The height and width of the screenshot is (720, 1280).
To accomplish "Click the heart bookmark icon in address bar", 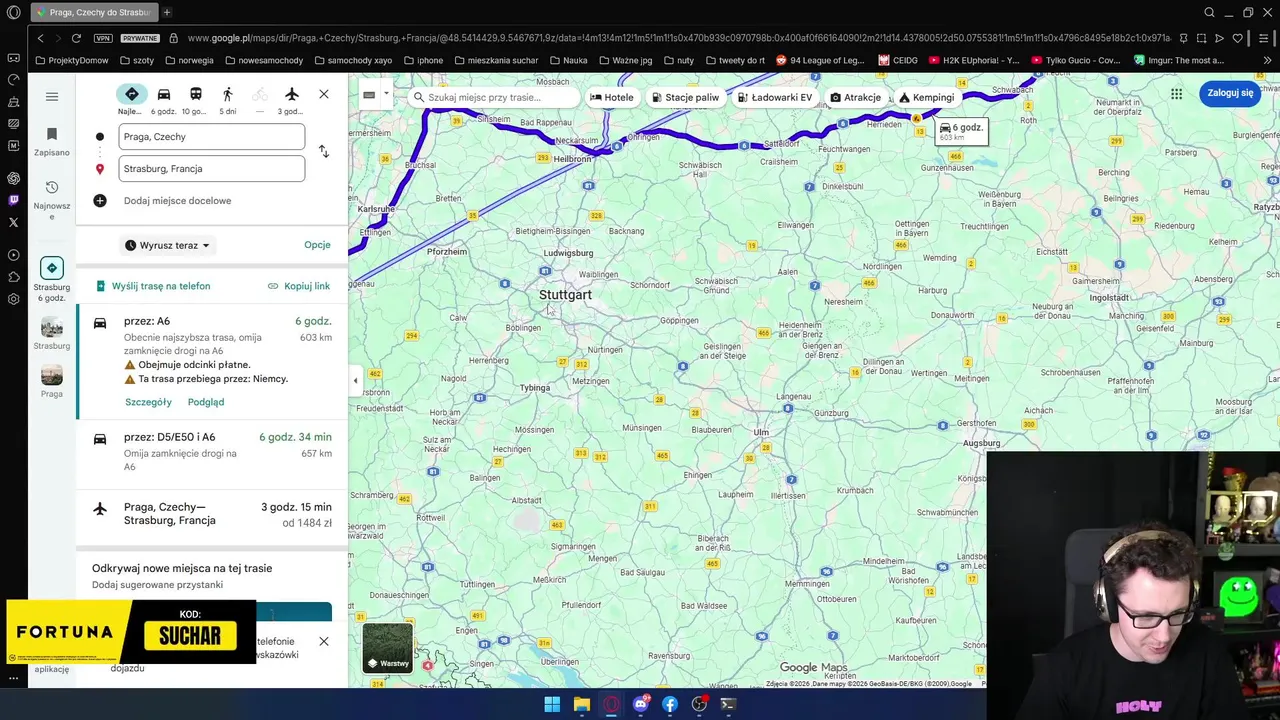I will point(1237,38).
